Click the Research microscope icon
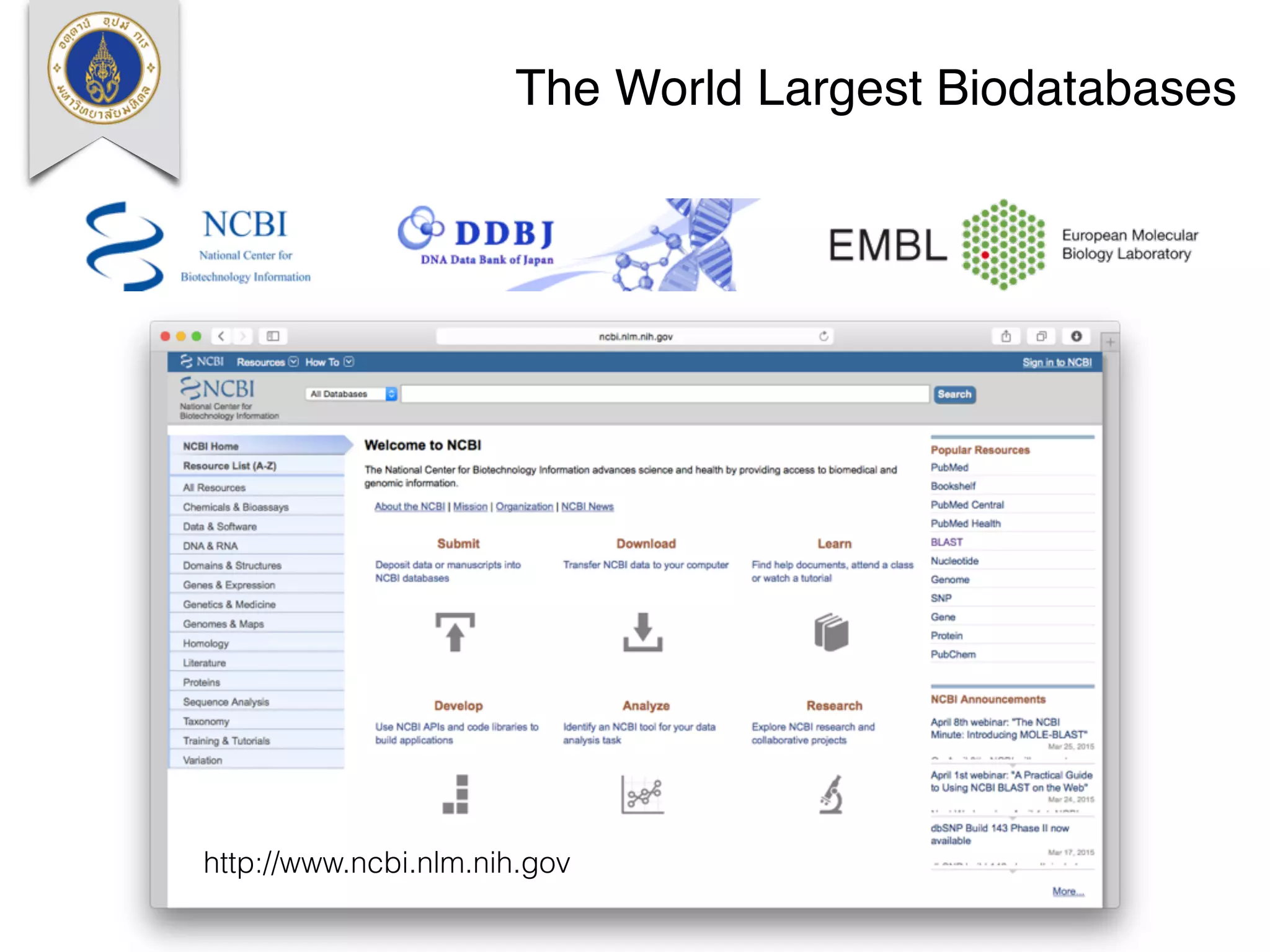The image size is (1270, 952). click(831, 794)
